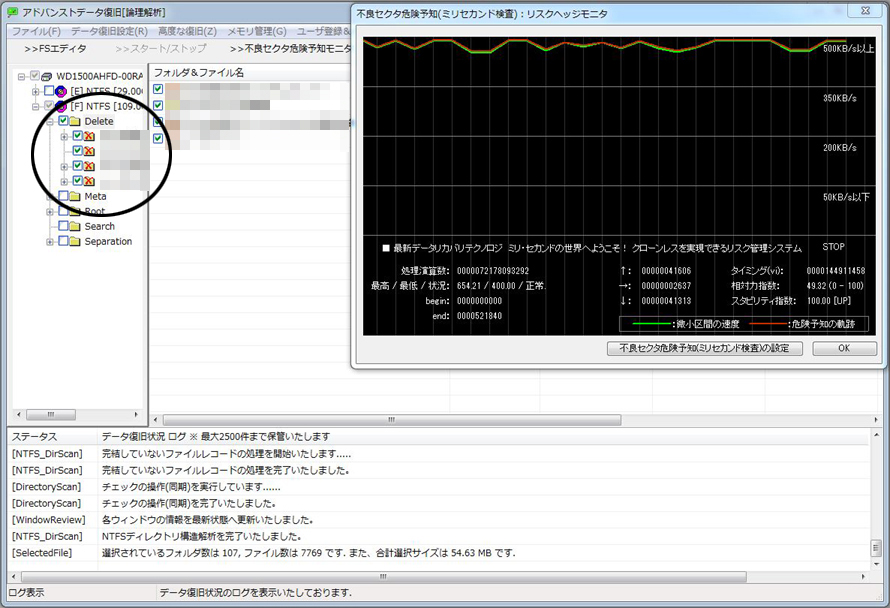Screen dimensions: 890x608
Task: Select the Delete tree item label
Action: (x=99, y=121)
